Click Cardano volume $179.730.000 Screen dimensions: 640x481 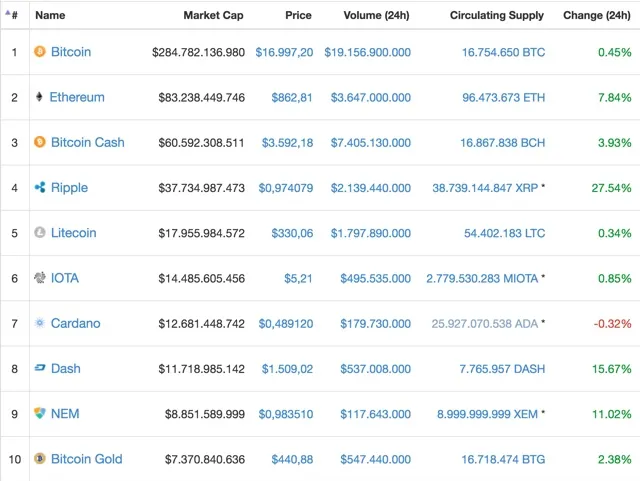pyautogui.click(x=376, y=324)
